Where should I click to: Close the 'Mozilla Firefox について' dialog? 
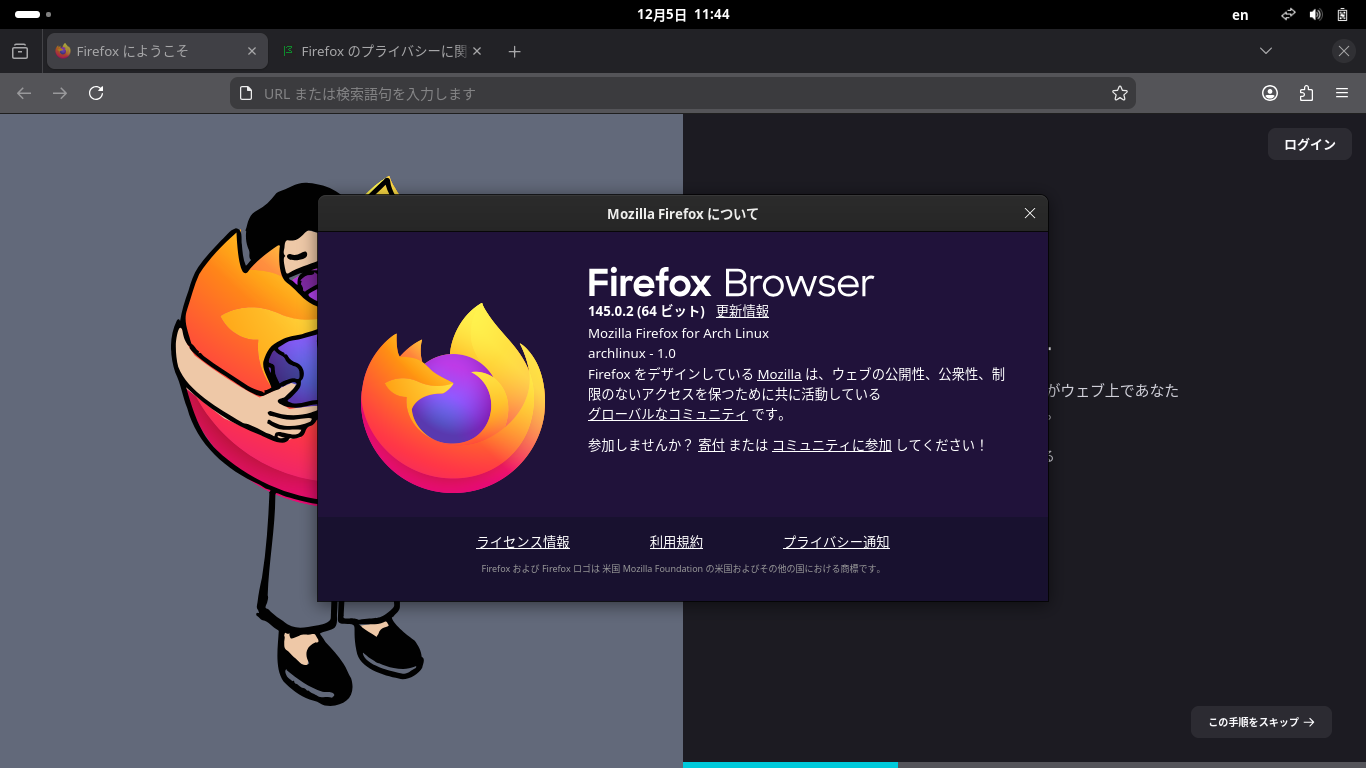point(1030,213)
